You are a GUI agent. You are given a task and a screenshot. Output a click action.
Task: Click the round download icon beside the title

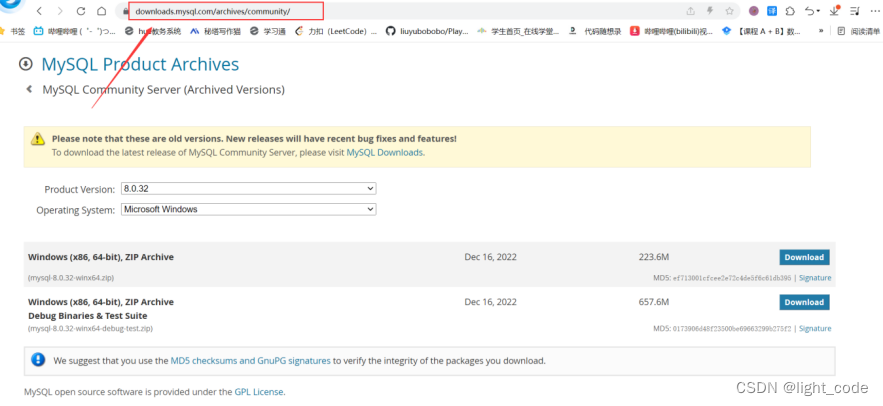(25, 64)
